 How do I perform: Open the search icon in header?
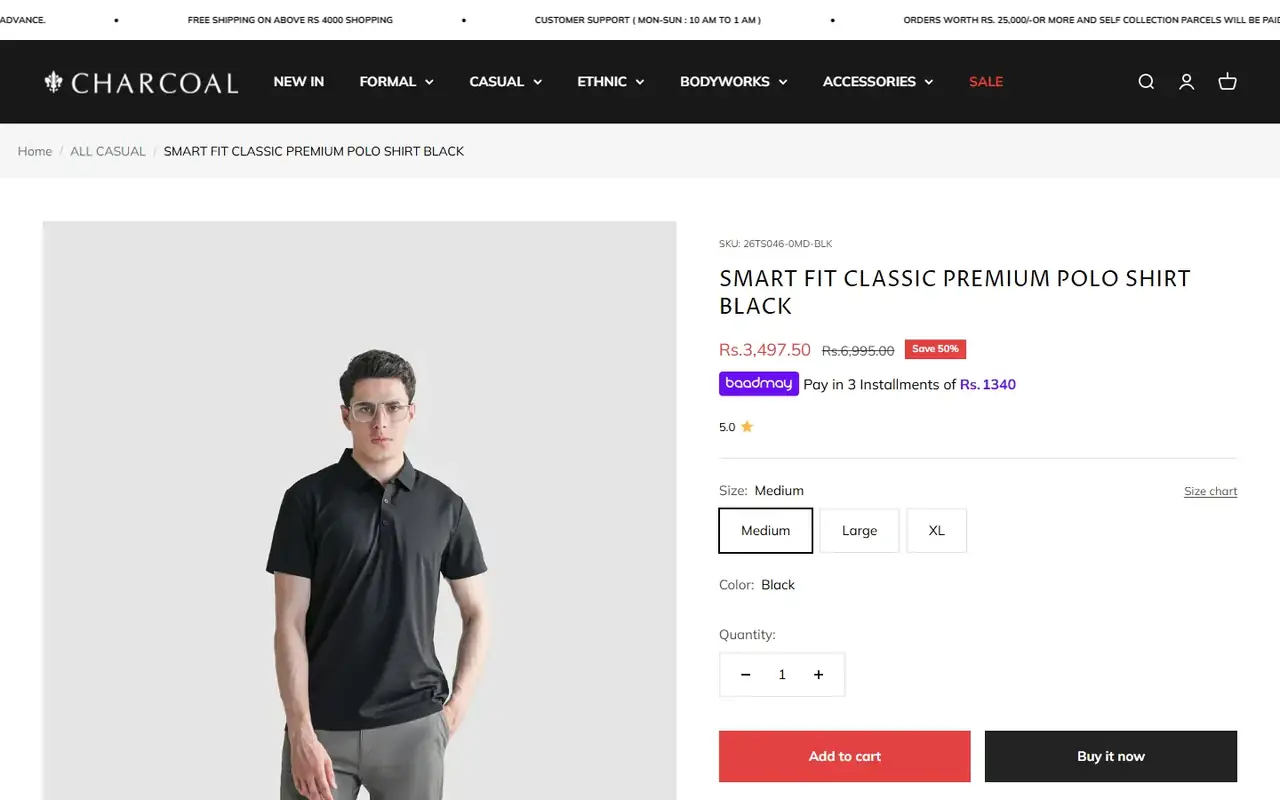click(x=1146, y=82)
